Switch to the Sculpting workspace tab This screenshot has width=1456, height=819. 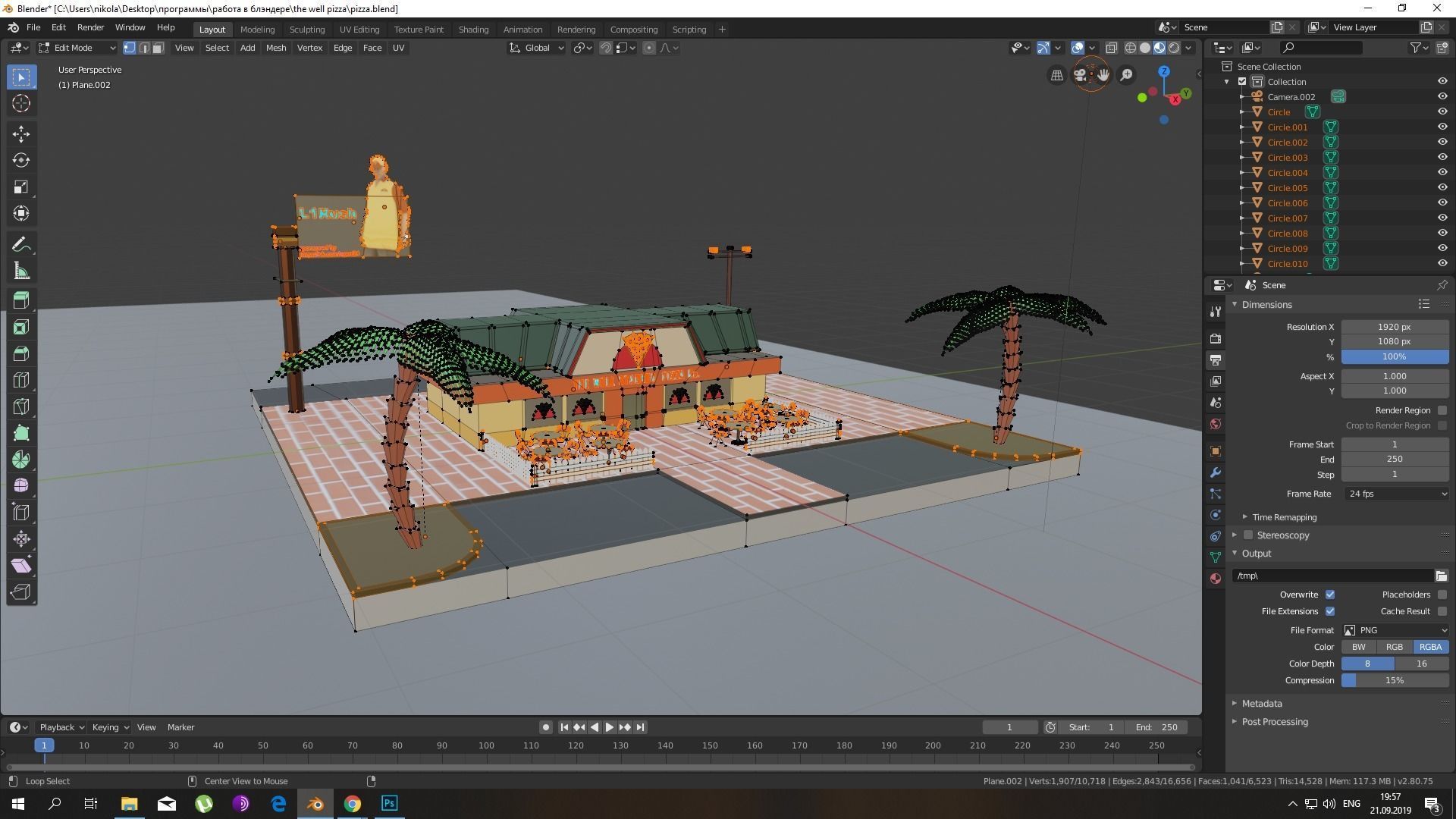tap(307, 30)
